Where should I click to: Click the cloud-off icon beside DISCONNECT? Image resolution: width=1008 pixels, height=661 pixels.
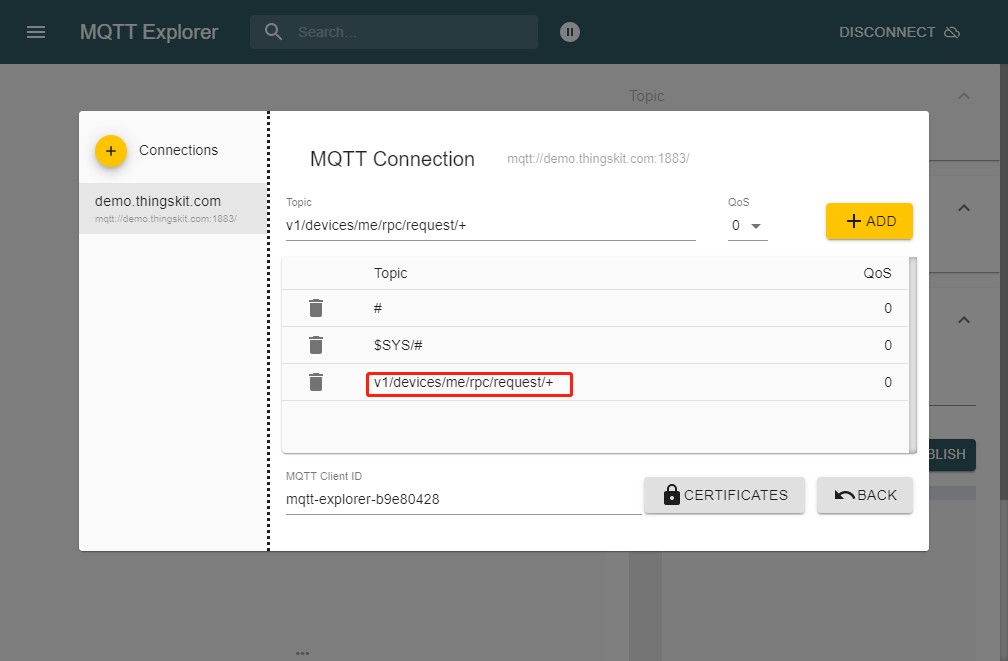(952, 32)
